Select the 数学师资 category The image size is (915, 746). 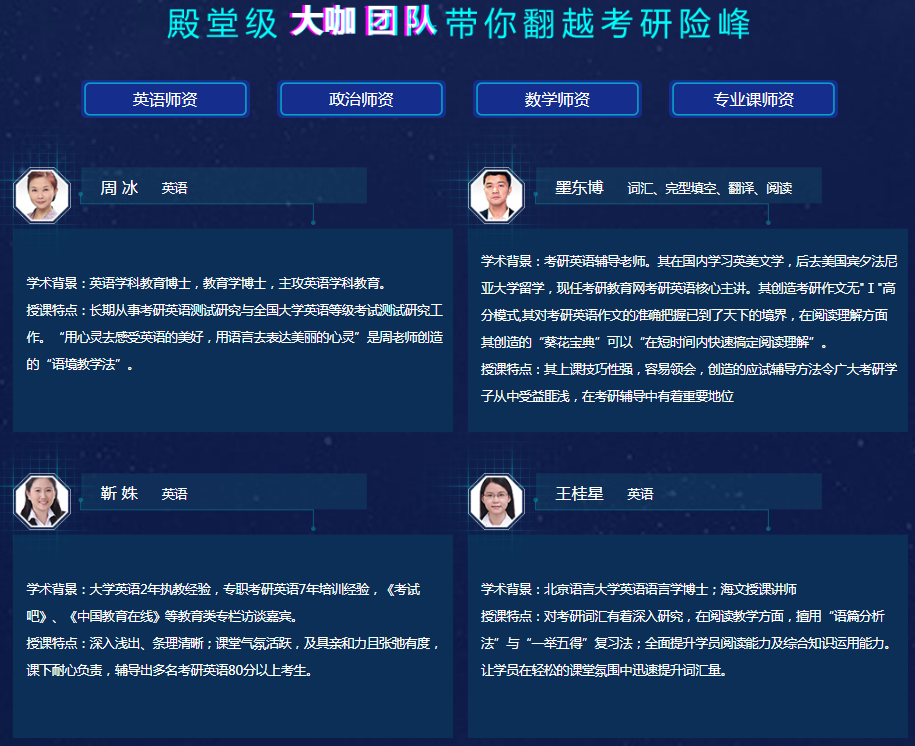click(x=557, y=99)
